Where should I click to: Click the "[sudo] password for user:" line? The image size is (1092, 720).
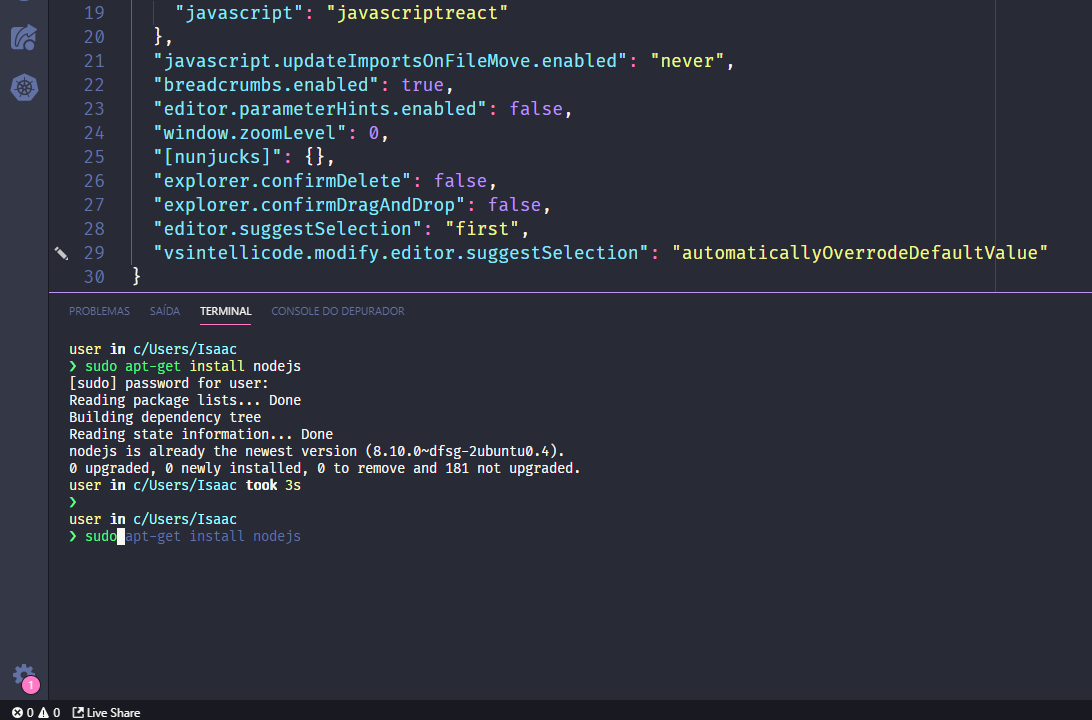click(x=169, y=383)
